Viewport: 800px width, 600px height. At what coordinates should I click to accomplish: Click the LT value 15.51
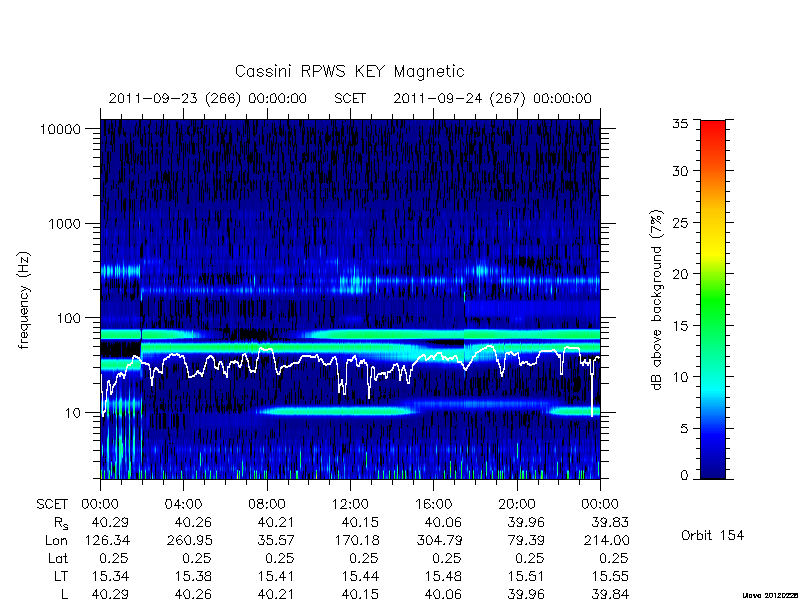(526, 576)
